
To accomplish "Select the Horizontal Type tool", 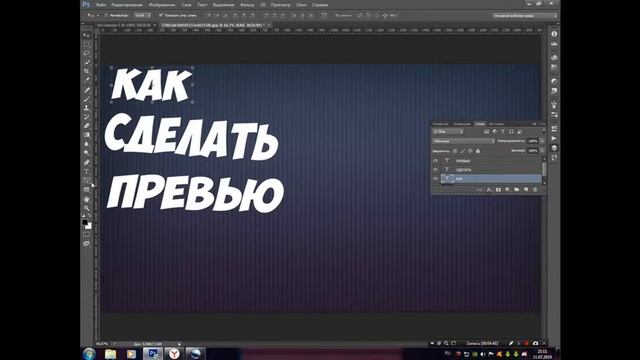I will (87, 171).
